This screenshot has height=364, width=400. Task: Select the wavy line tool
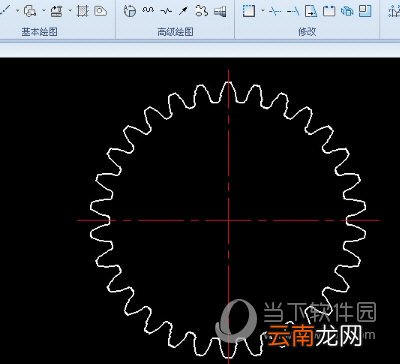(x=148, y=10)
